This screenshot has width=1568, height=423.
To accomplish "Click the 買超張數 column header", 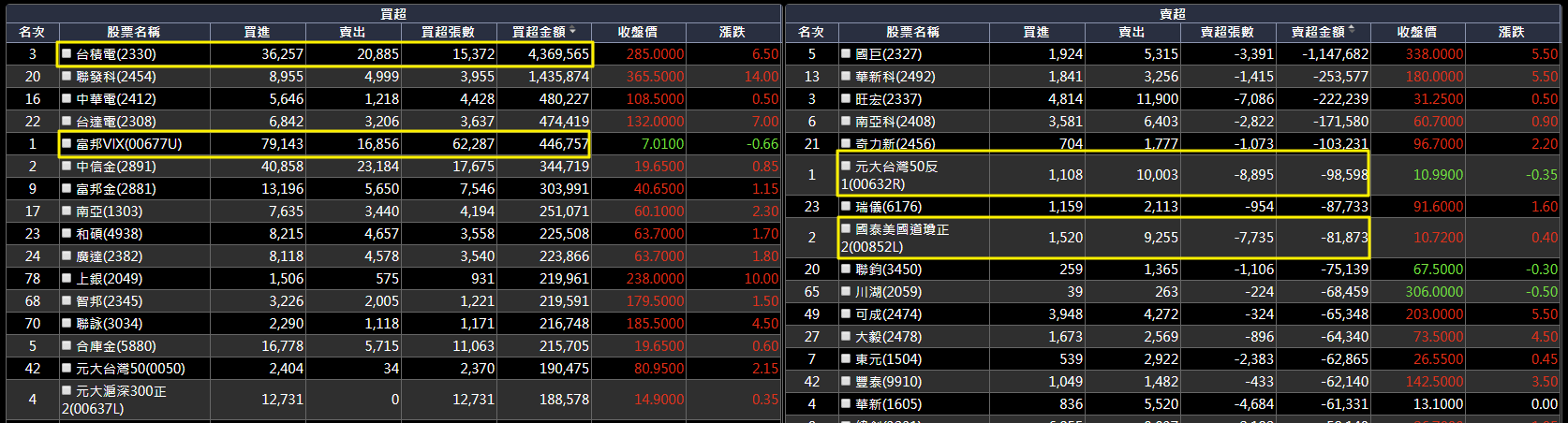I will pos(448,32).
